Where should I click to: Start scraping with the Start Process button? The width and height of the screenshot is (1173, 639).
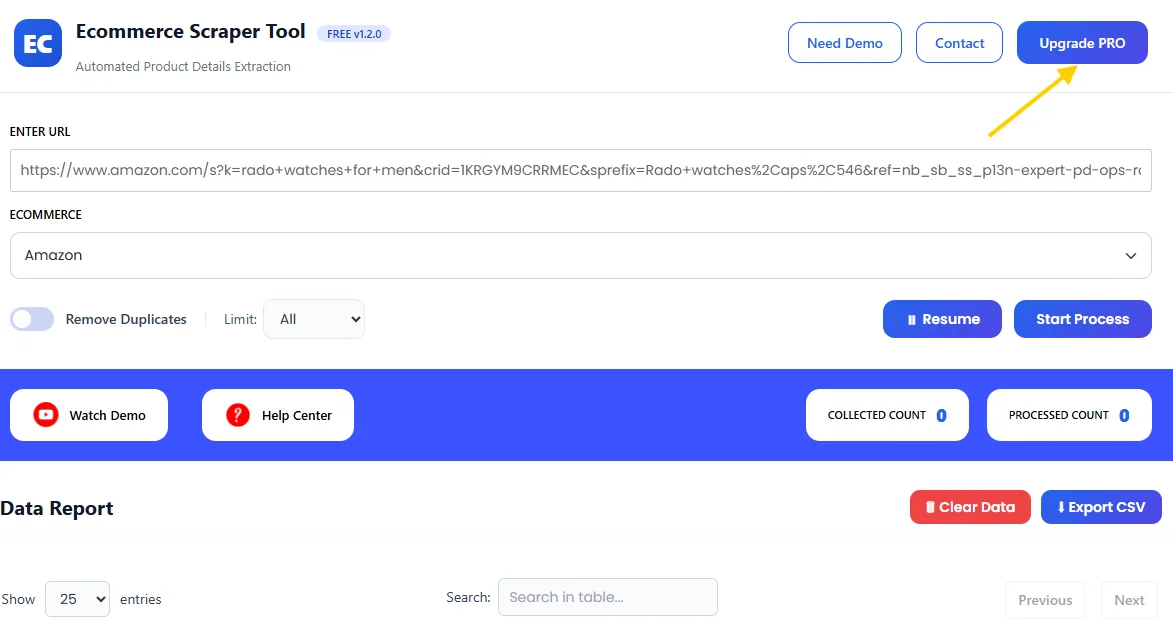pos(1082,318)
